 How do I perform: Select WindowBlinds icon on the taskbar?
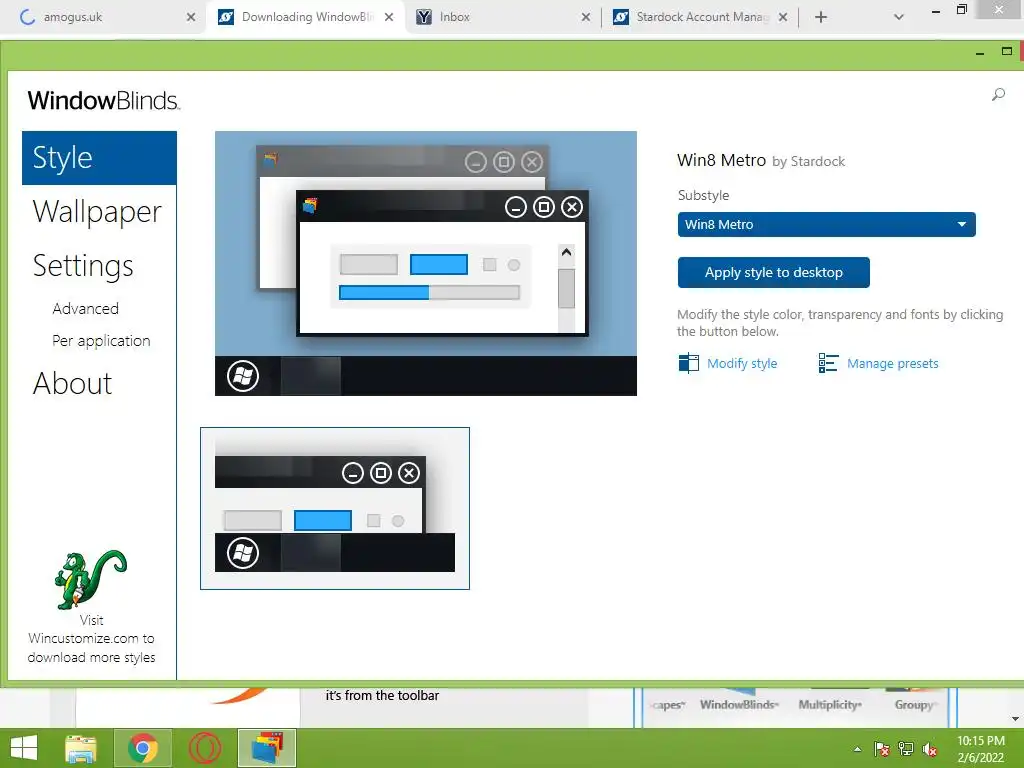[266, 748]
